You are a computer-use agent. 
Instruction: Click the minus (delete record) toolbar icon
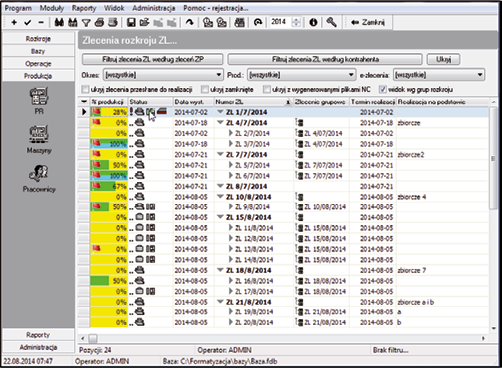pyautogui.click(x=41, y=22)
